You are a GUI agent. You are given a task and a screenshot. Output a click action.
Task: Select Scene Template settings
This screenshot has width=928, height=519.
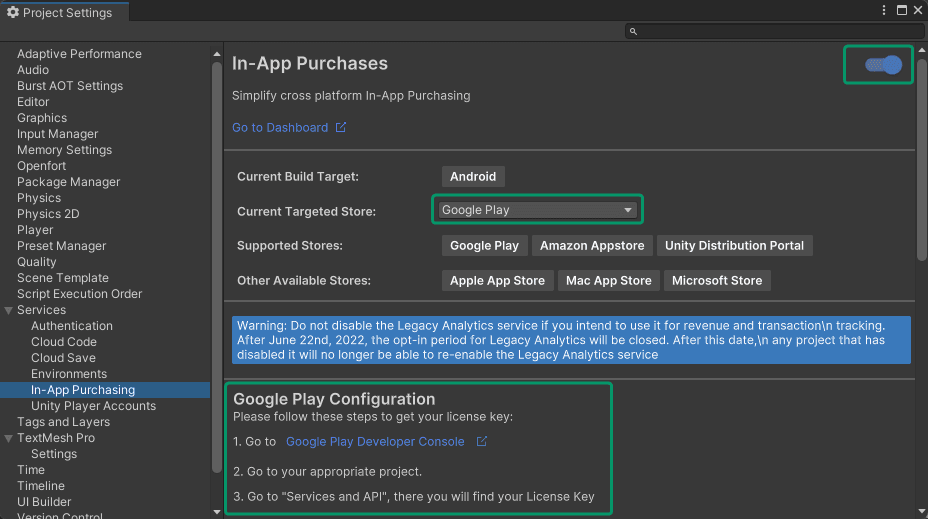pyautogui.click(x=63, y=278)
